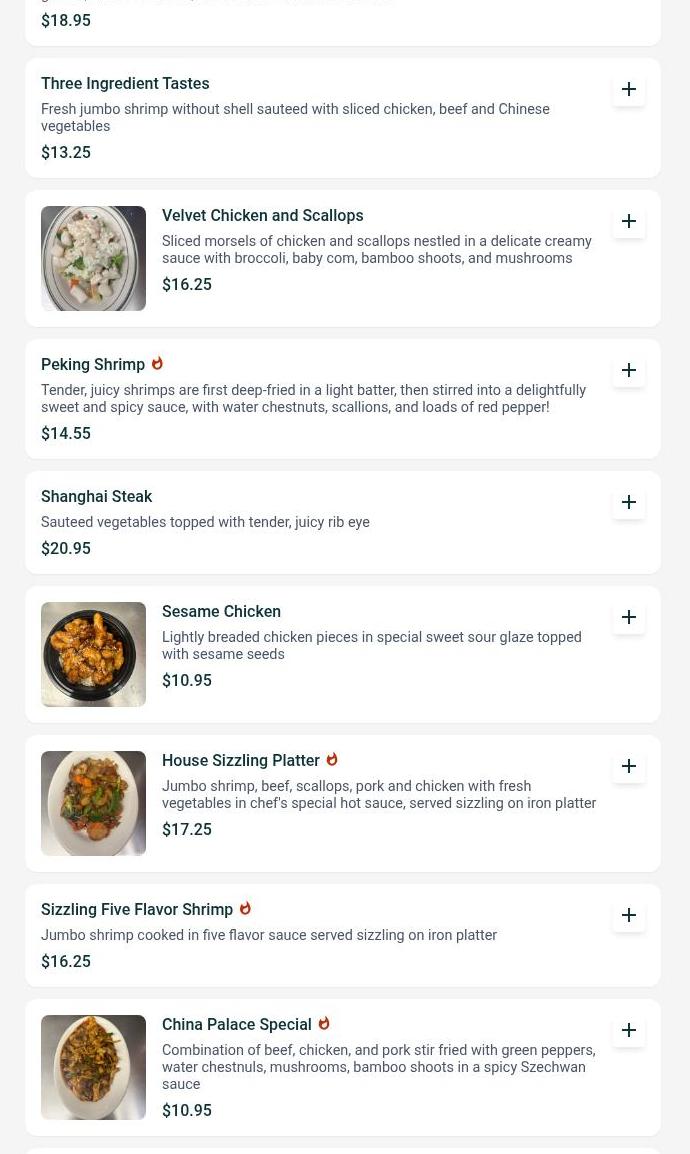Add Sesame Chicken to cart
The width and height of the screenshot is (690, 1154).
pyautogui.click(x=628, y=617)
